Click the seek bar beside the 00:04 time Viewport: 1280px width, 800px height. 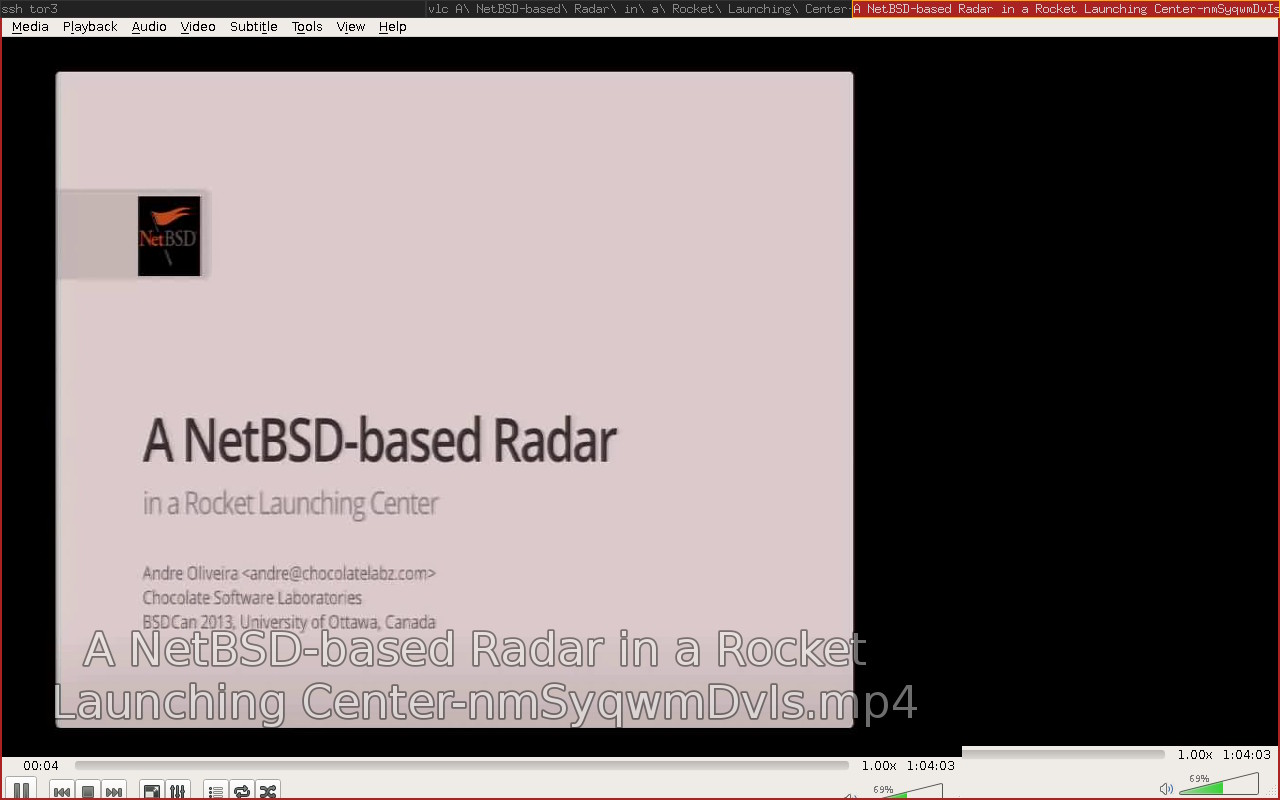(461, 765)
